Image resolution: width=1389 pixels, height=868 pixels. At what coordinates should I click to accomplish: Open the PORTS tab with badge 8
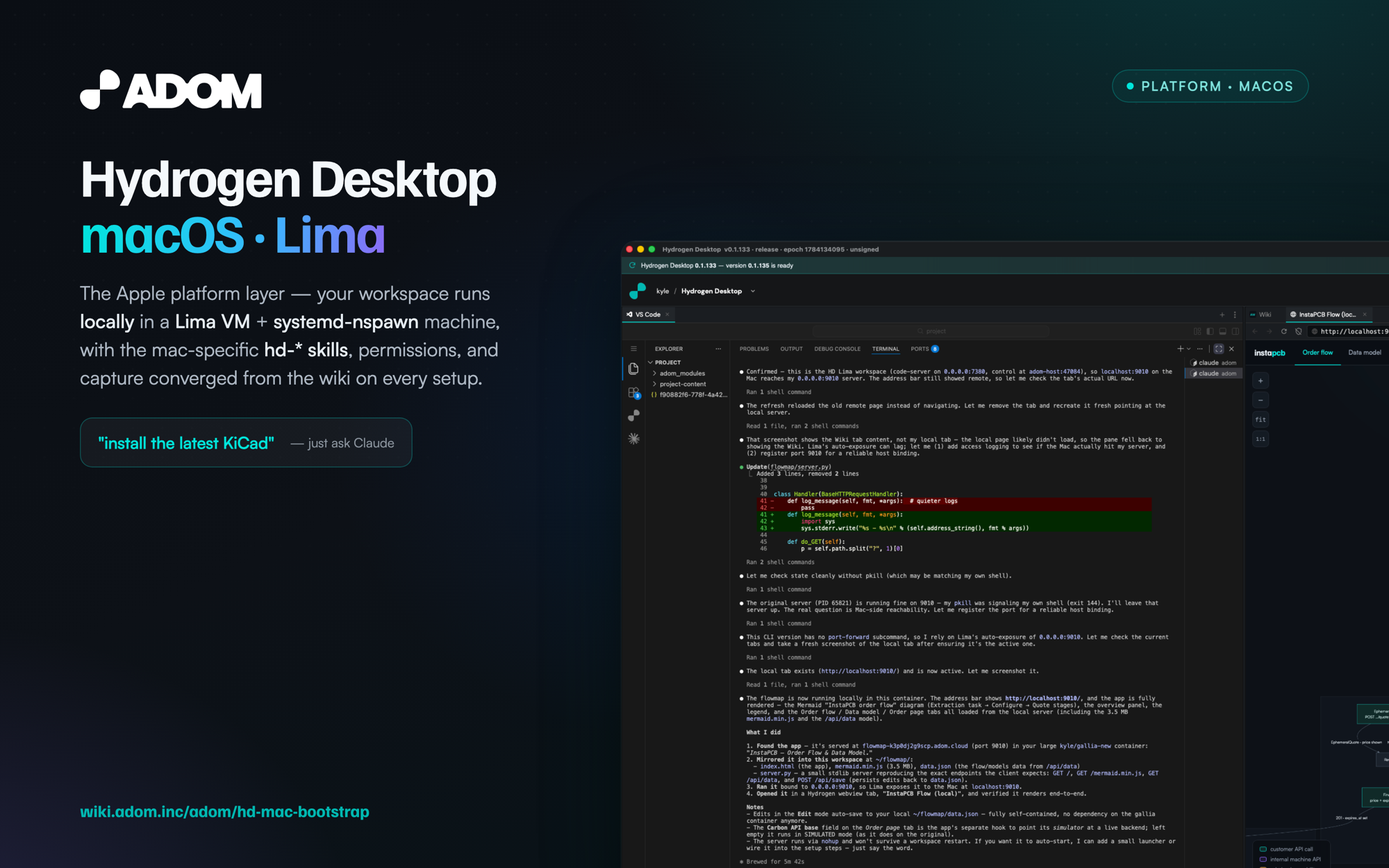click(x=924, y=349)
